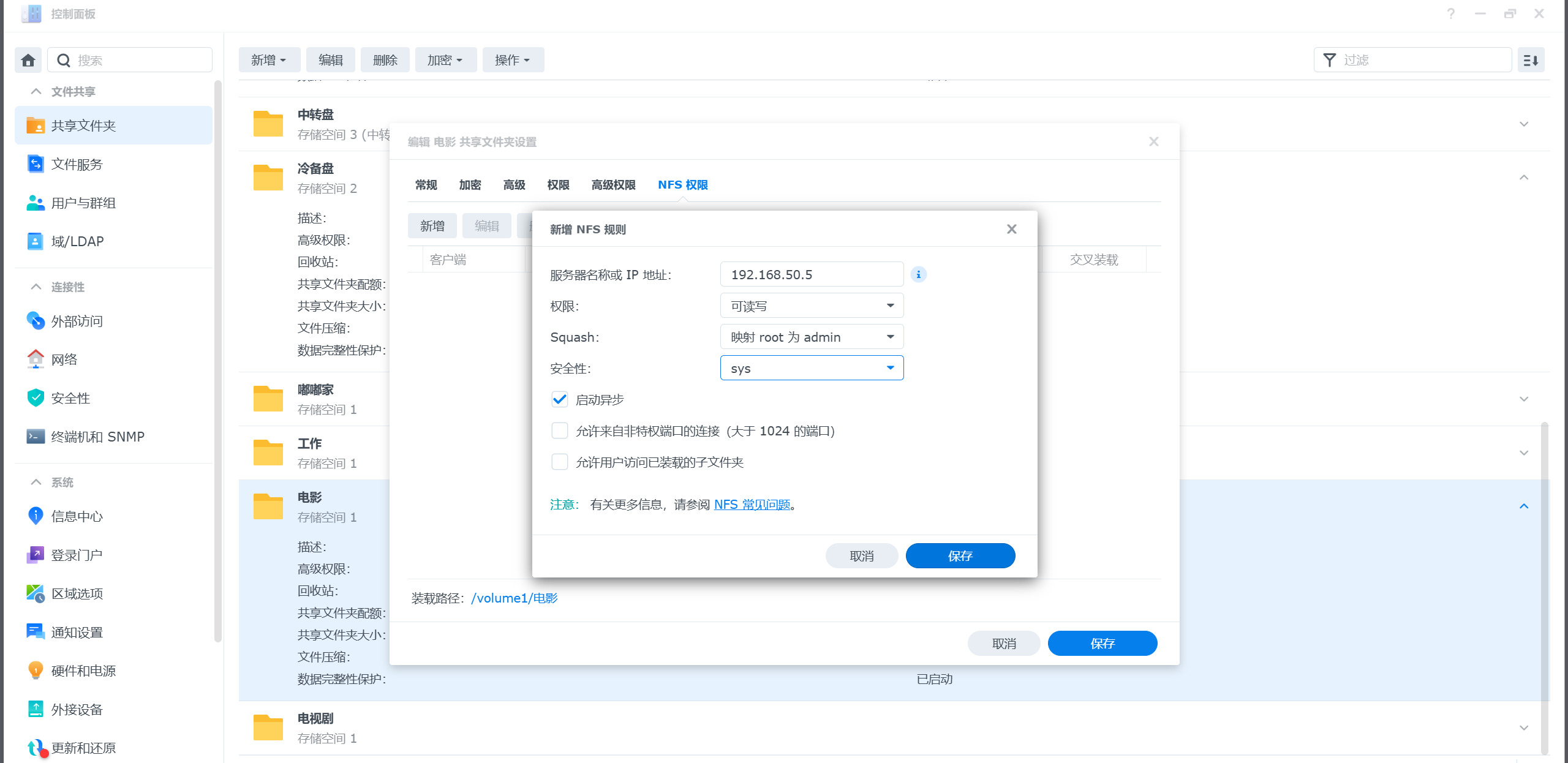Open the 安全性 security dropdown showing sys
This screenshot has height=763, width=1568.
point(812,368)
